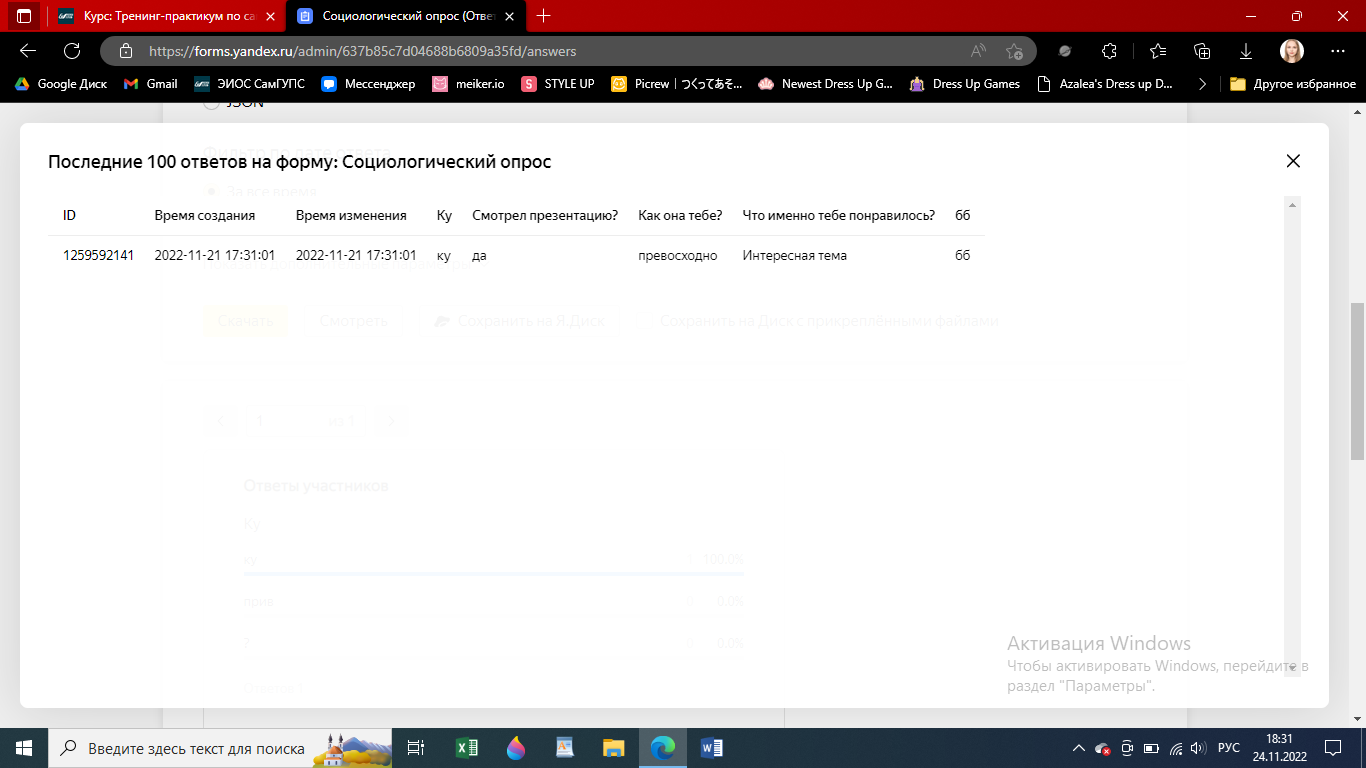Show hidden system tray icons
The image size is (1366, 768).
tap(1078, 748)
